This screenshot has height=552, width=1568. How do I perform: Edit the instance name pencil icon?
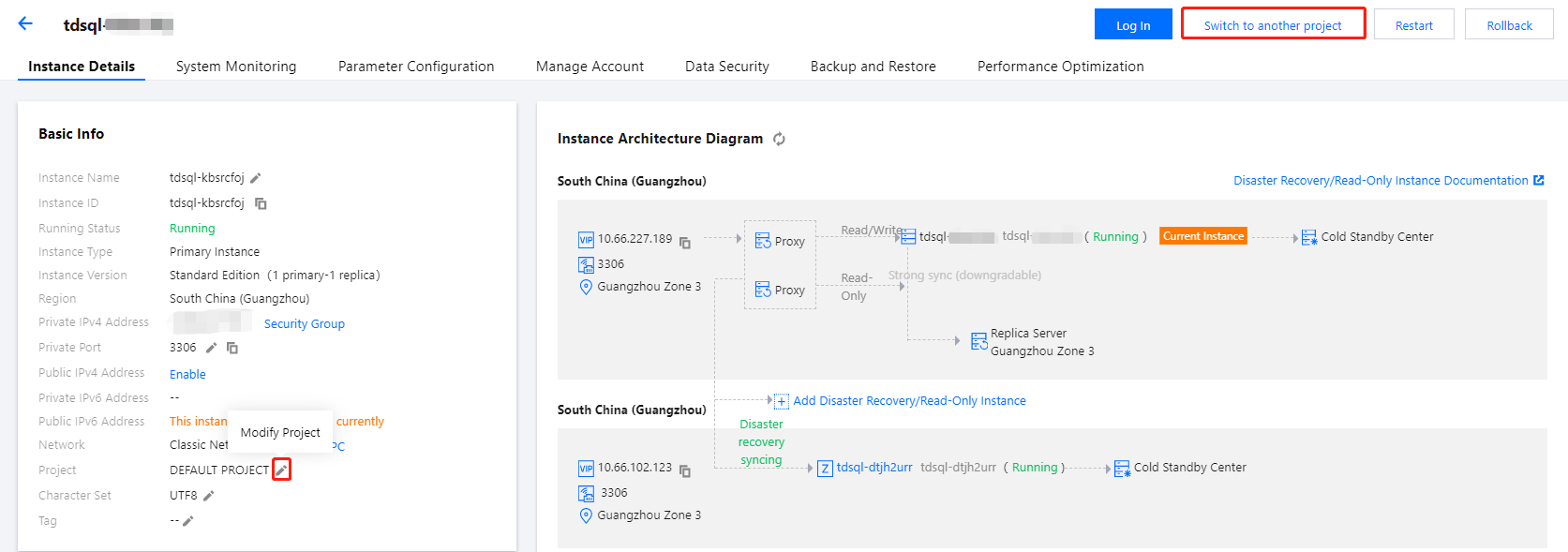click(256, 178)
